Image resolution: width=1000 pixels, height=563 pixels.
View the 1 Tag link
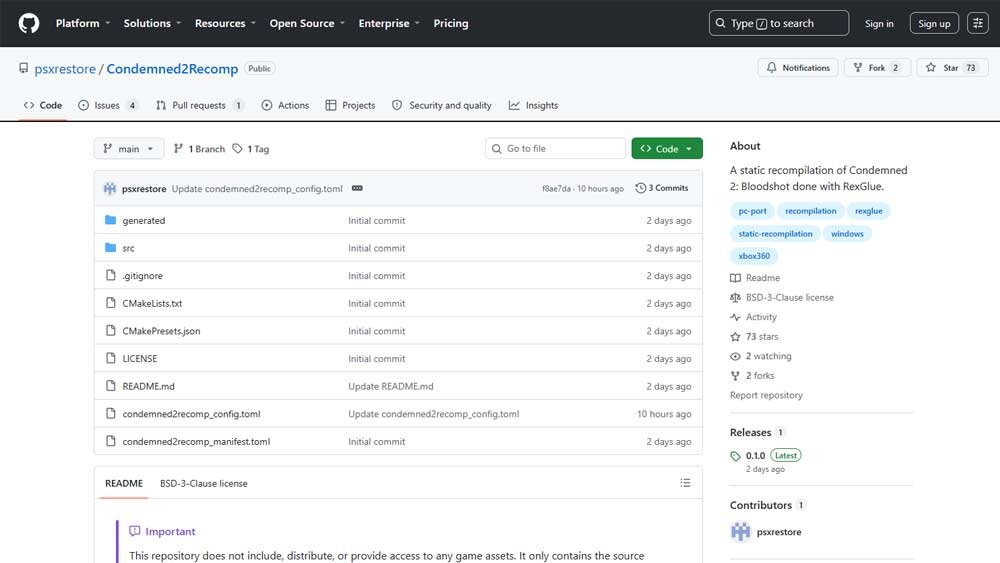[x=251, y=149]
